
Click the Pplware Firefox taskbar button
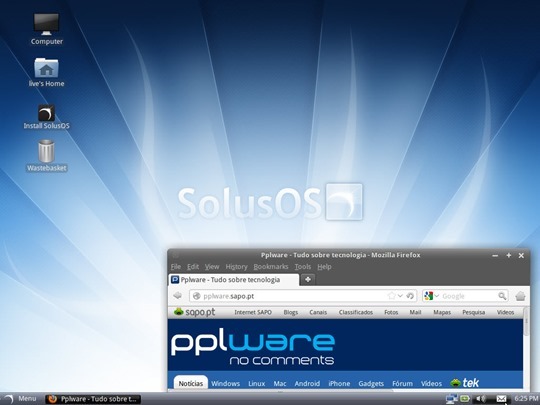93,399
